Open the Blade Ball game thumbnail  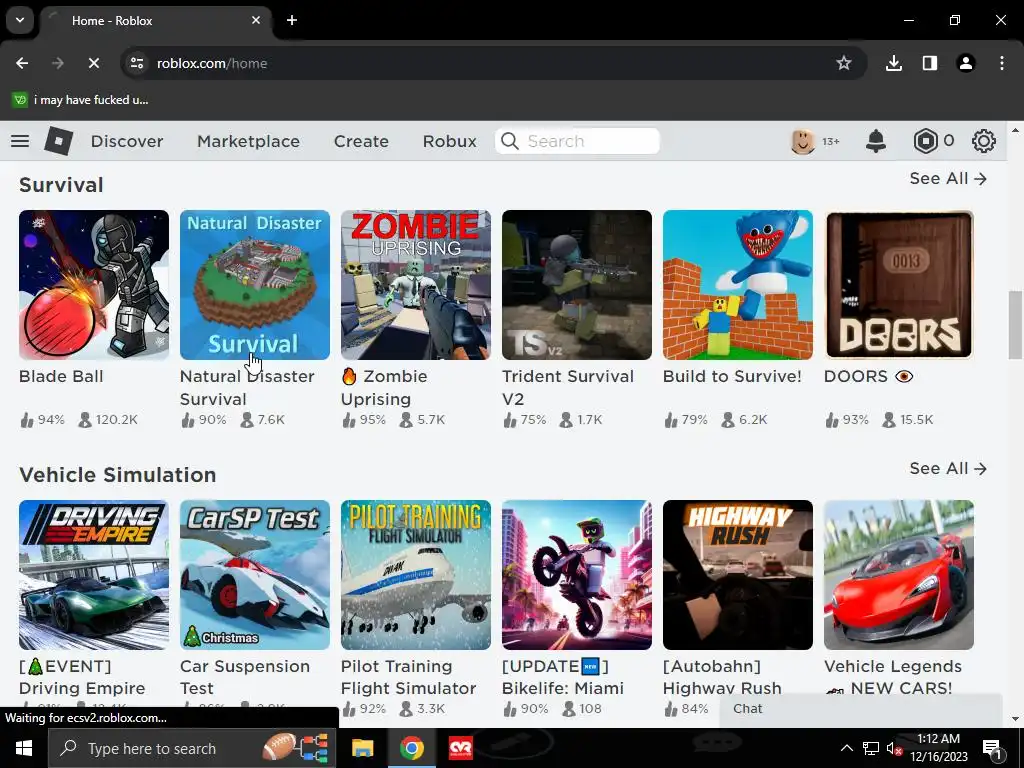[94, 285]
